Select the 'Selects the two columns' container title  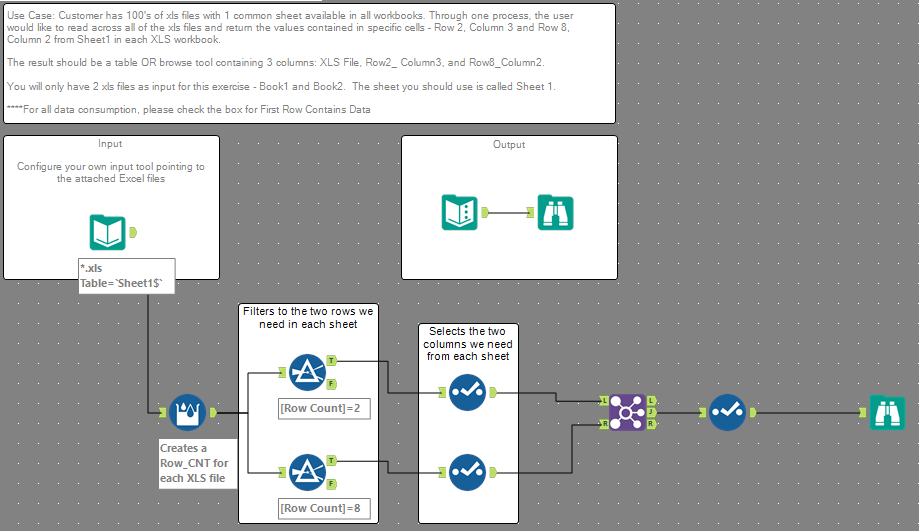468,343
